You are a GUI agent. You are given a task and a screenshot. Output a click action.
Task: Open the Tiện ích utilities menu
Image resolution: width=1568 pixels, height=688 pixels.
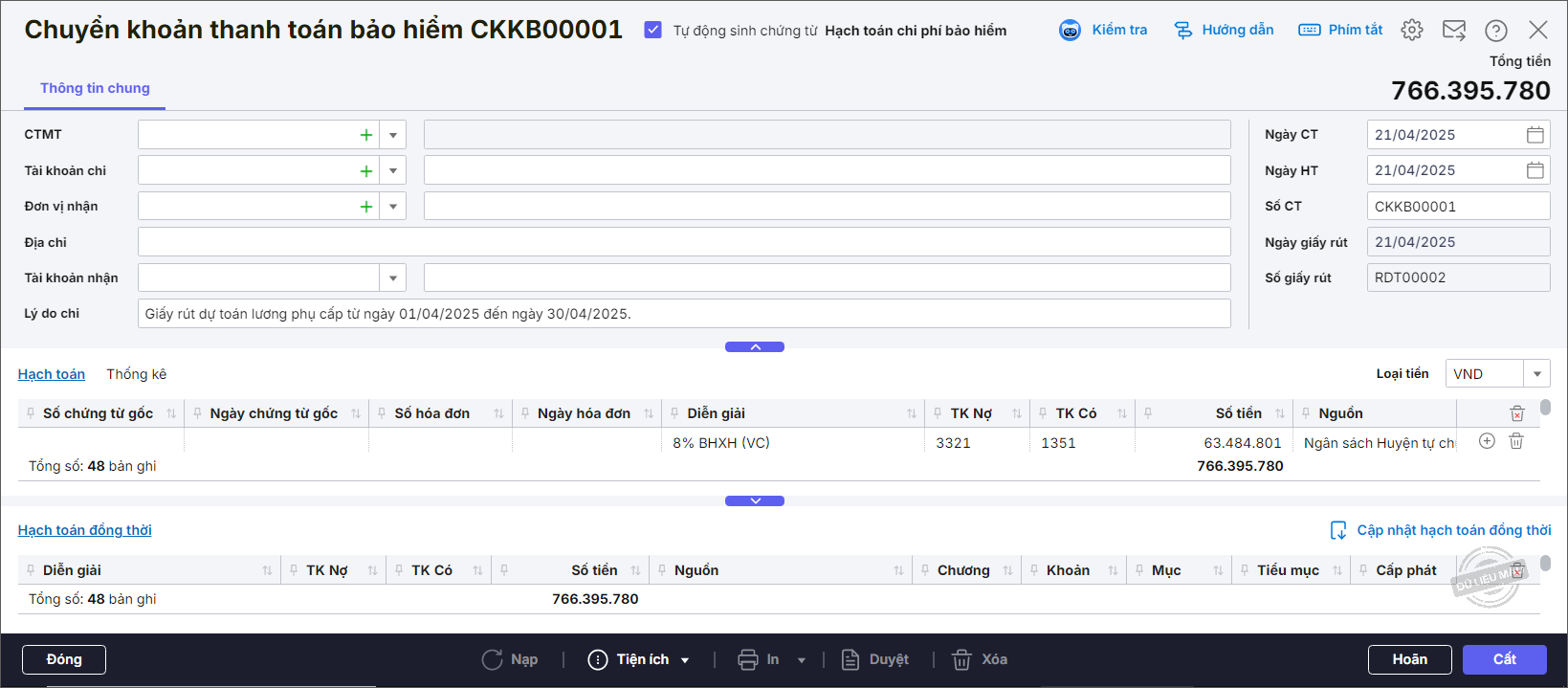pos(639,659)
